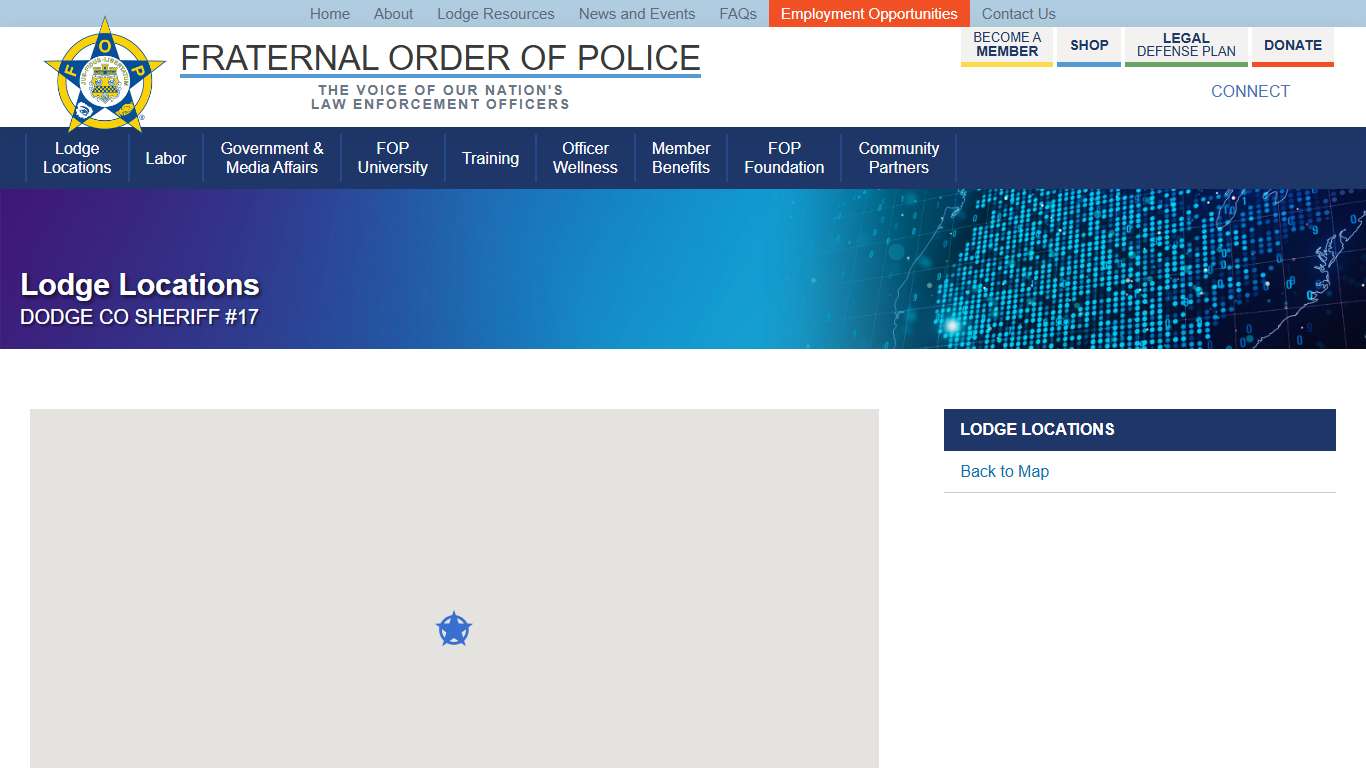Open the Shop button

[x=1089, y=45]
